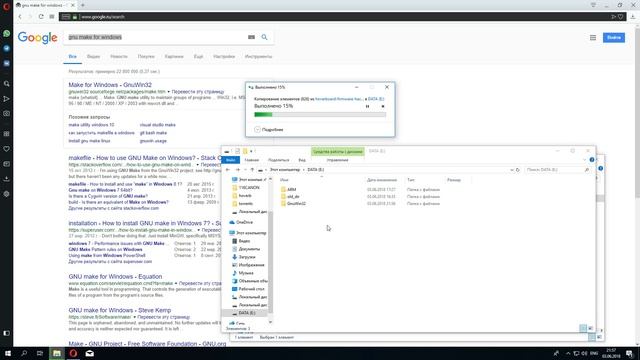Click the Opera menu logo at top-left
This screenshot has height=360, width=640.
(x=6, y=6)
